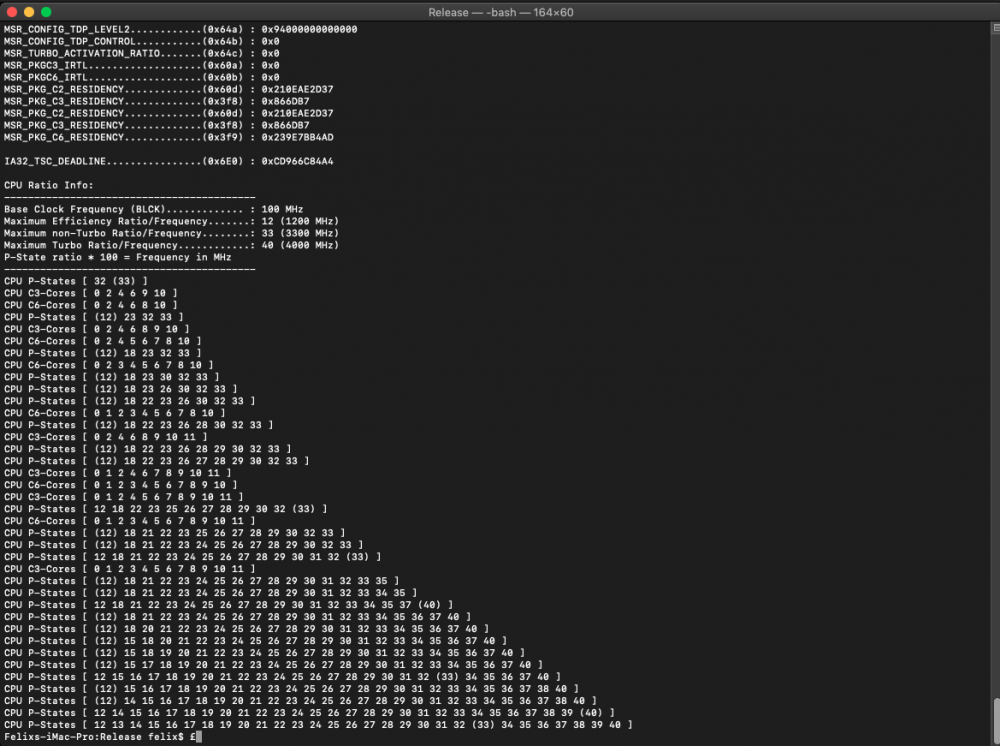This screenshot has width=1000, height=746.
Task: Click the window title 'Release — -bash — 164×60'
Action: 501,12
